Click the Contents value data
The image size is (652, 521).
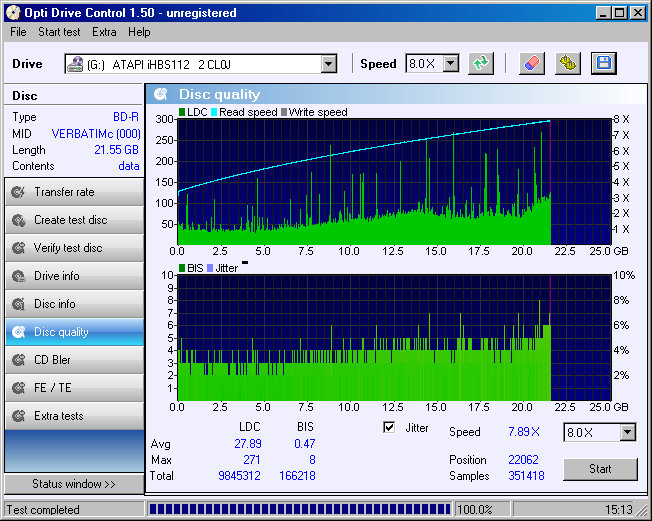(128, 166)
